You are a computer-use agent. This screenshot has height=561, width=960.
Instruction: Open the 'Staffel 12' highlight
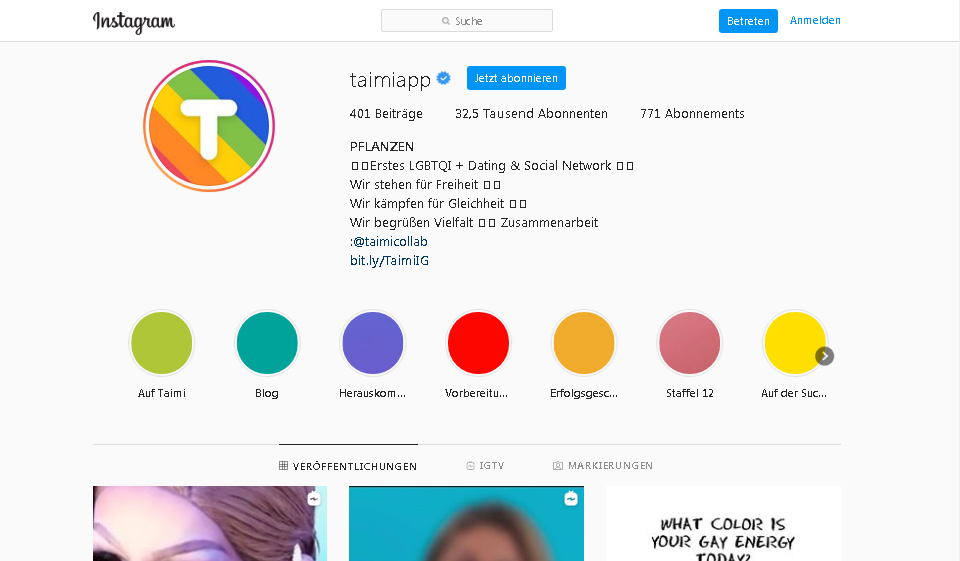pos(690,343)
